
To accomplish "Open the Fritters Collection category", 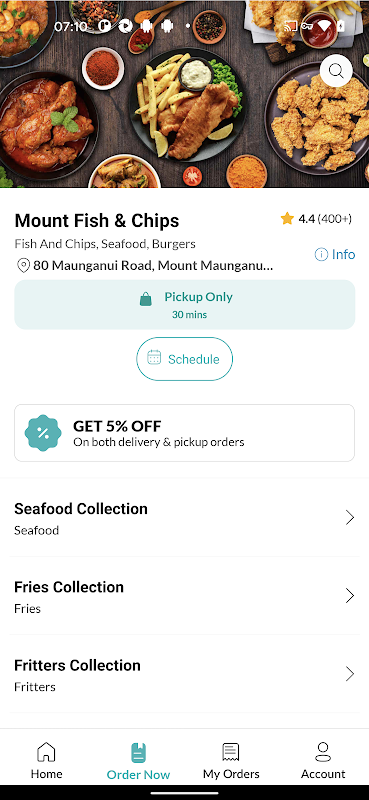I will (184, 674).
